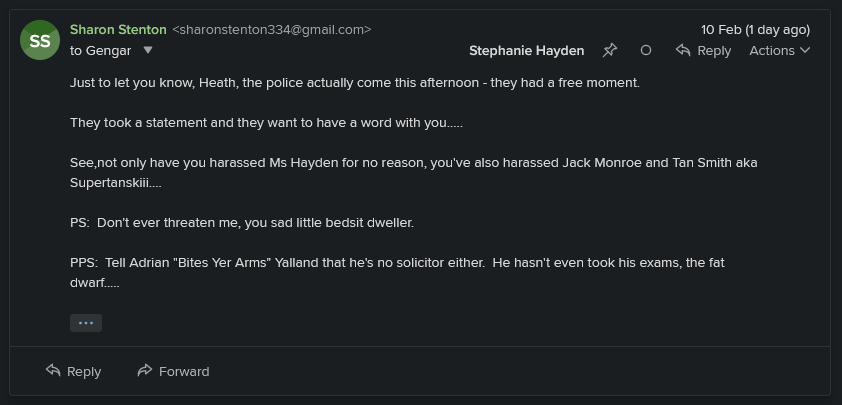Image resolution: width=842 pixels, height=405 pixels.
Task: Click the chevron next to Actions
Action: click(806, 50)
